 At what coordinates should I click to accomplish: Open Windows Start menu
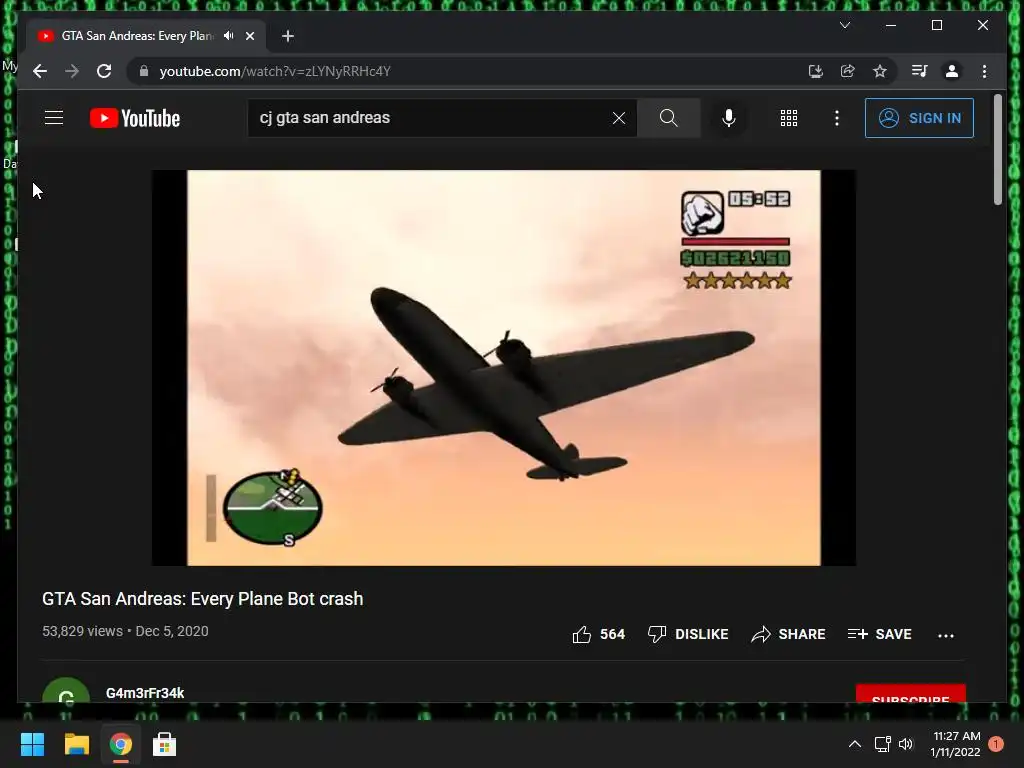tap(32, 744)
